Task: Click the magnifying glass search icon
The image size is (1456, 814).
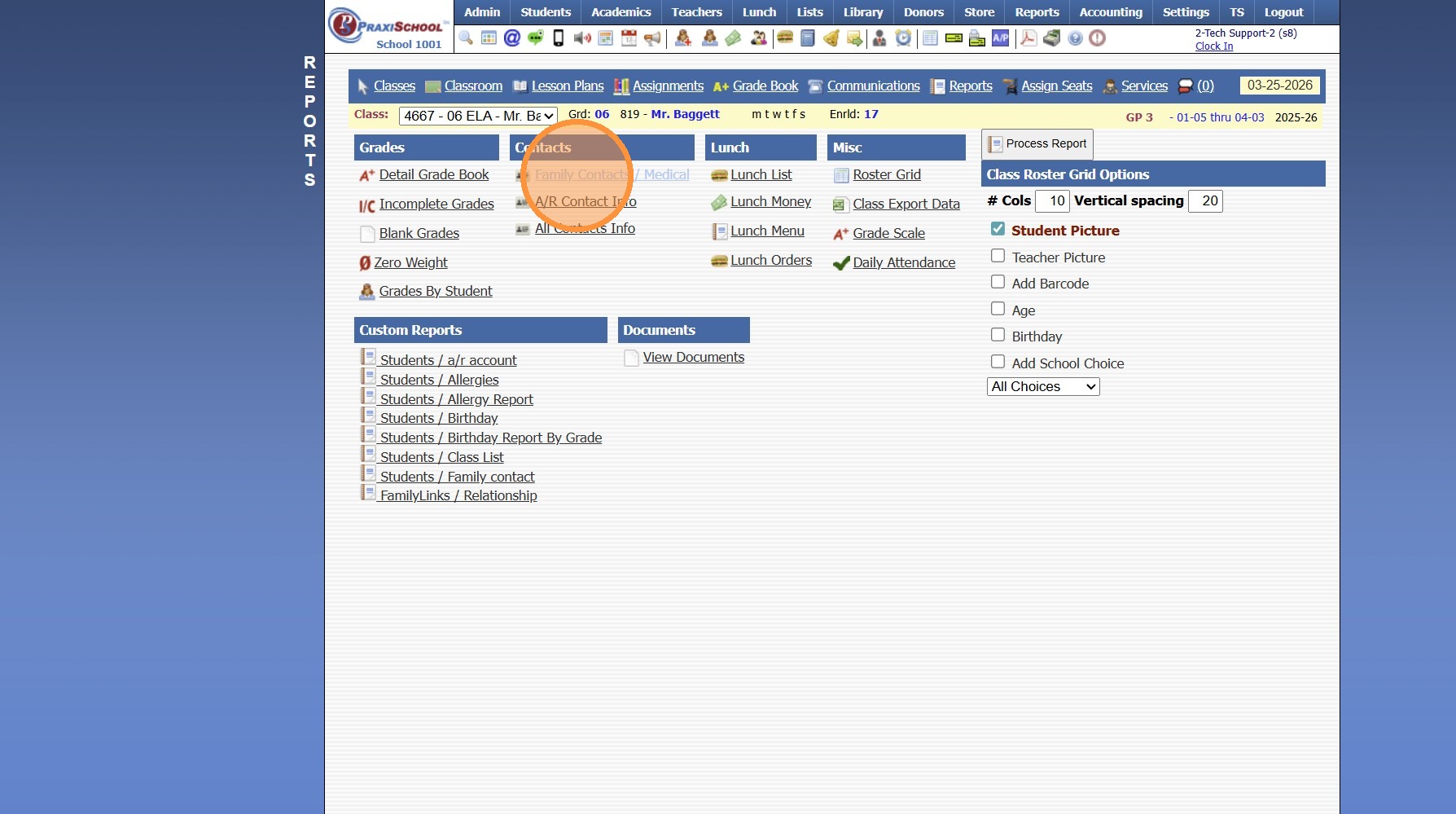Action: click(466, 38)
